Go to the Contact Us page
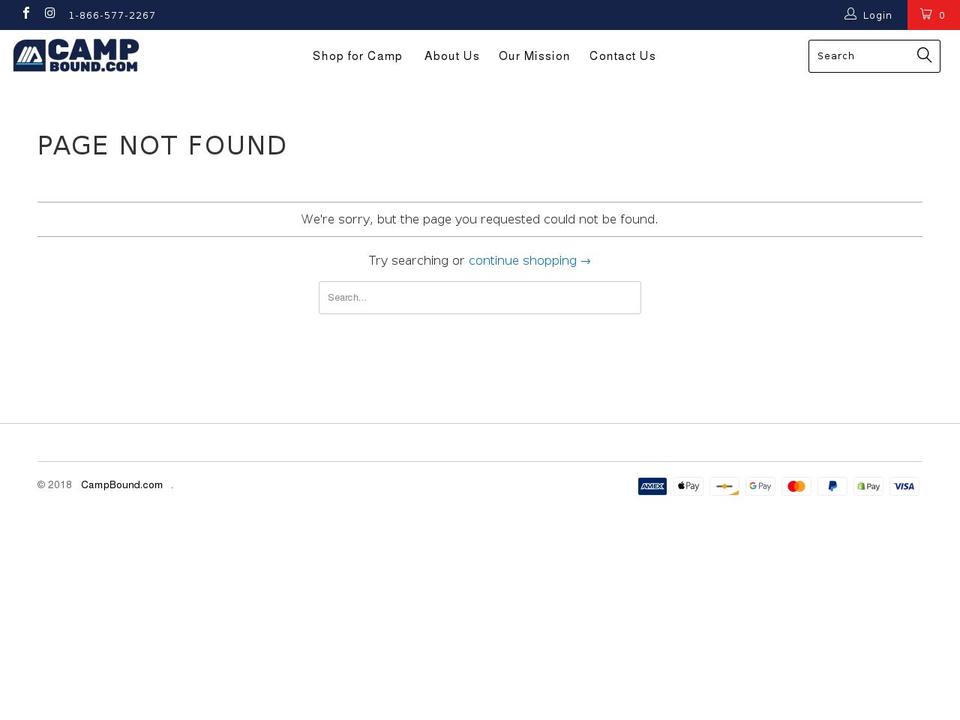The height and width of the screenshot is (720, 960). [622, 56]
